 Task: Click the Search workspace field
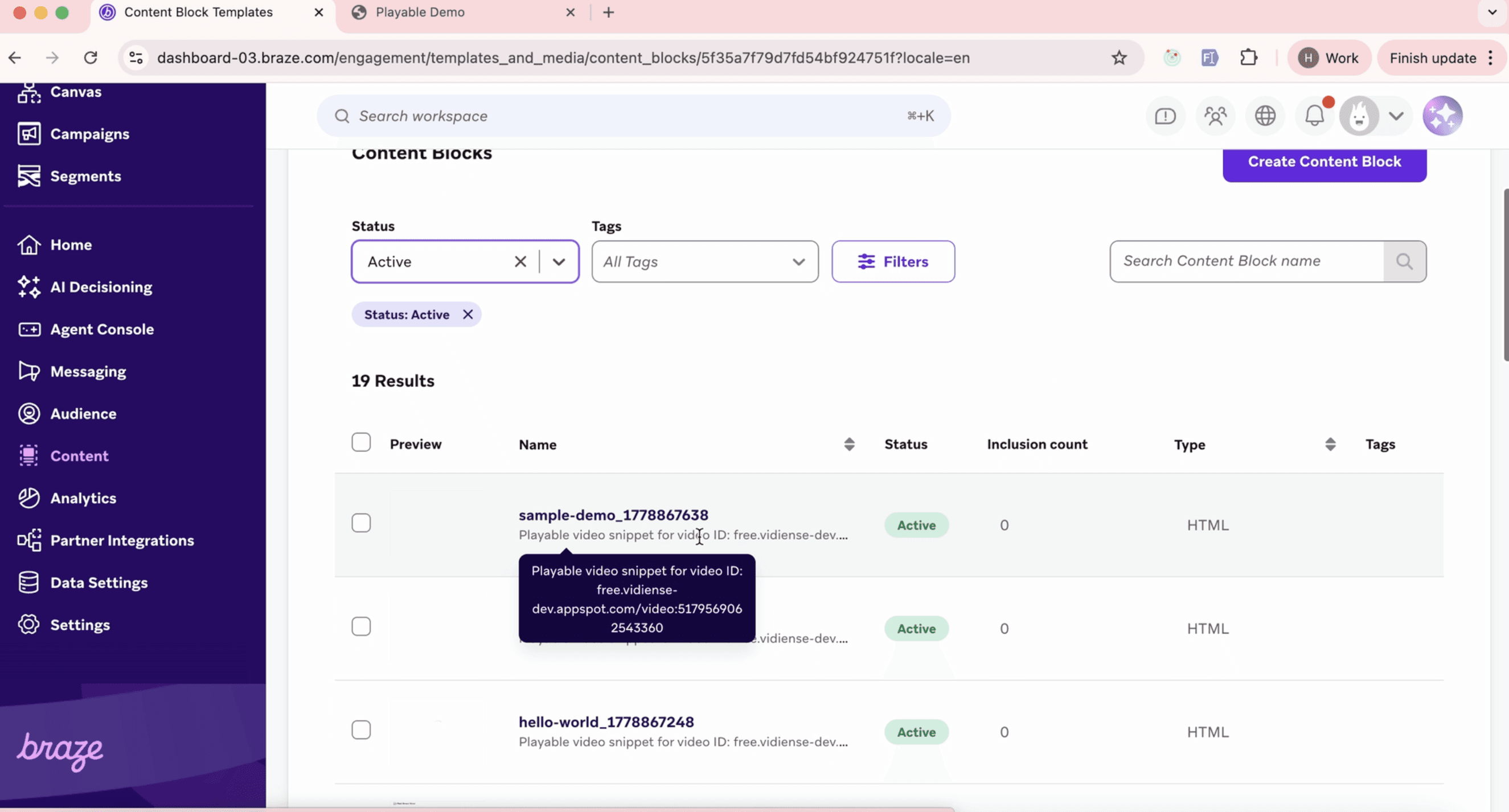634,116
